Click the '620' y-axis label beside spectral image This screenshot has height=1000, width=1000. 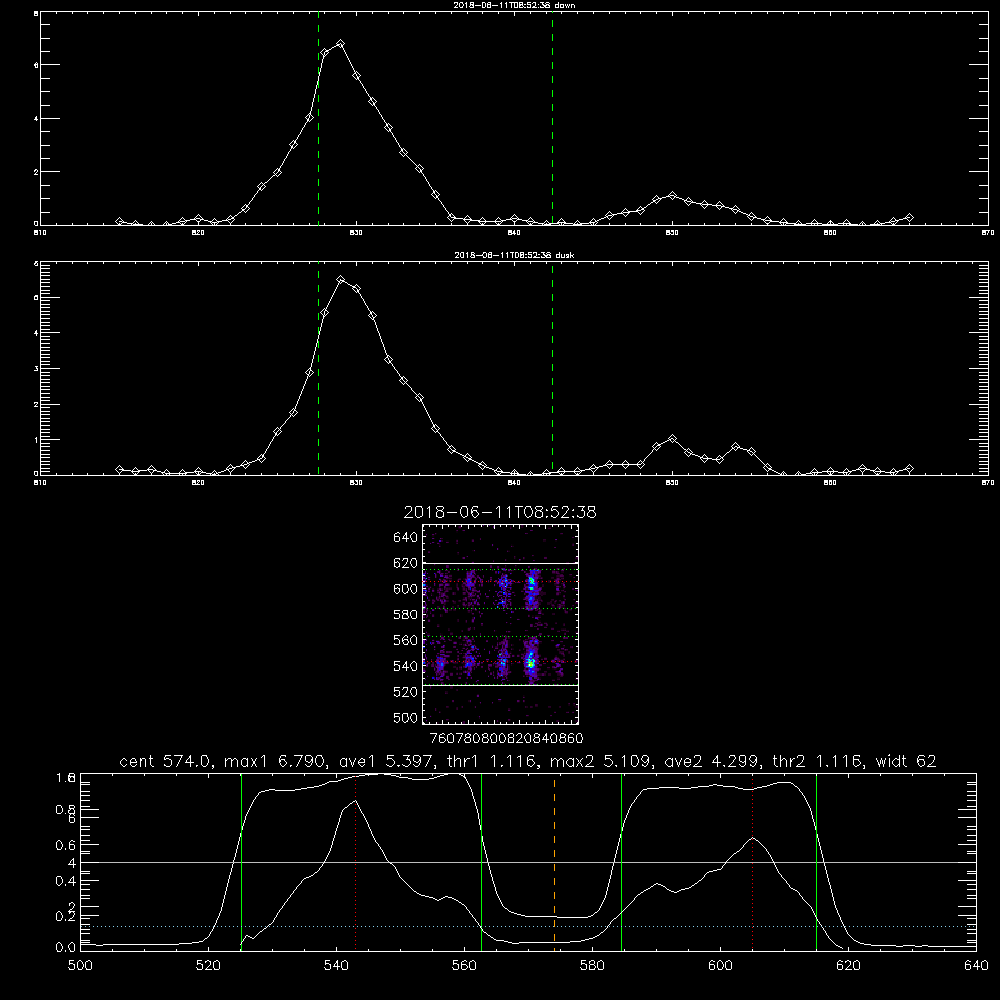click(406, 563)
